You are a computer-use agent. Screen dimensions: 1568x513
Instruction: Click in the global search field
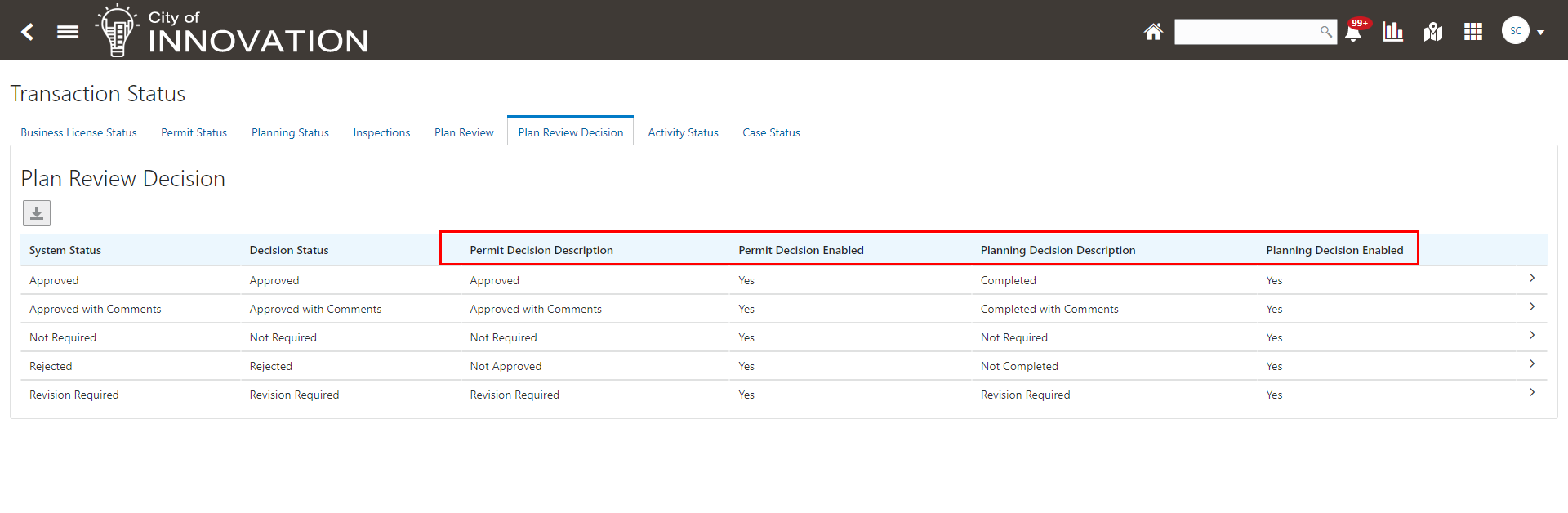[x=1245, y=32]
